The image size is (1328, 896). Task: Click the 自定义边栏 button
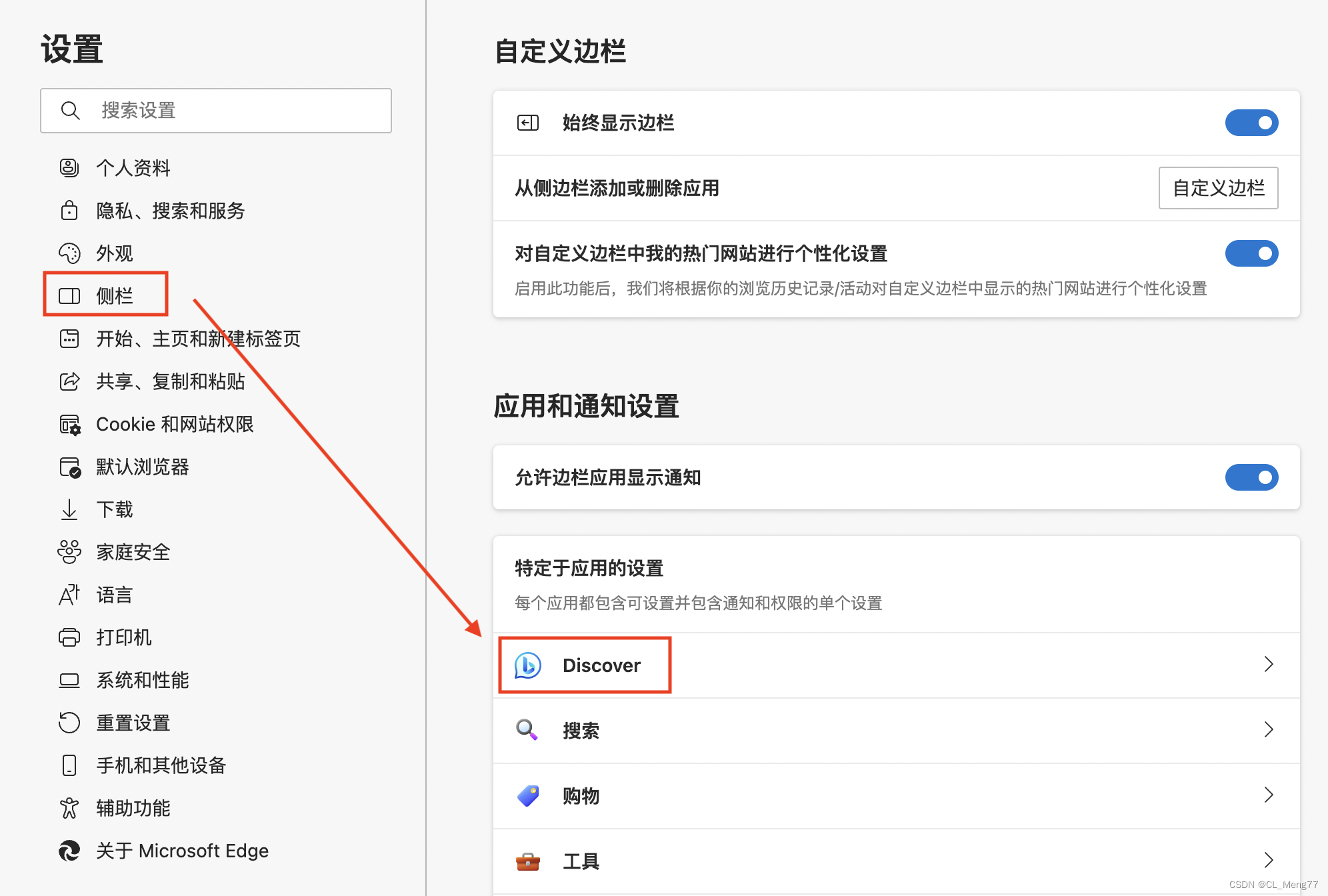[1219, 188]
